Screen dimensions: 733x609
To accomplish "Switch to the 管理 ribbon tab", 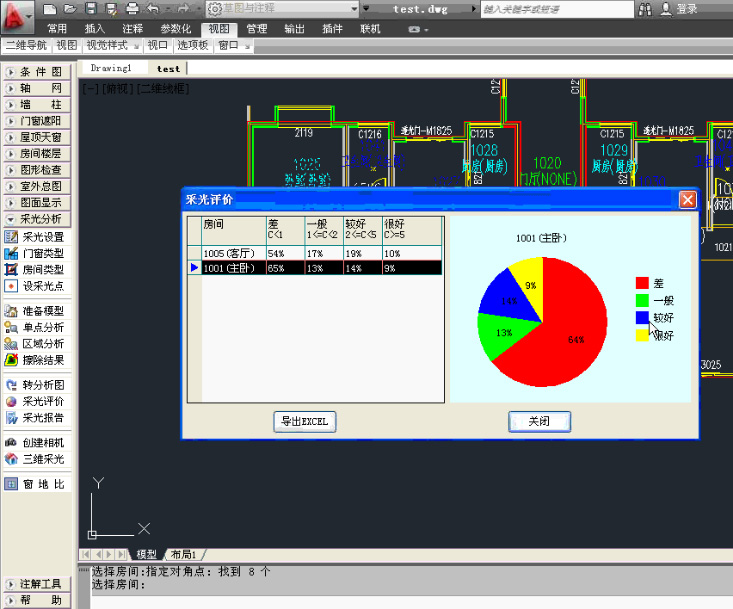I will [x=257, y=29].
